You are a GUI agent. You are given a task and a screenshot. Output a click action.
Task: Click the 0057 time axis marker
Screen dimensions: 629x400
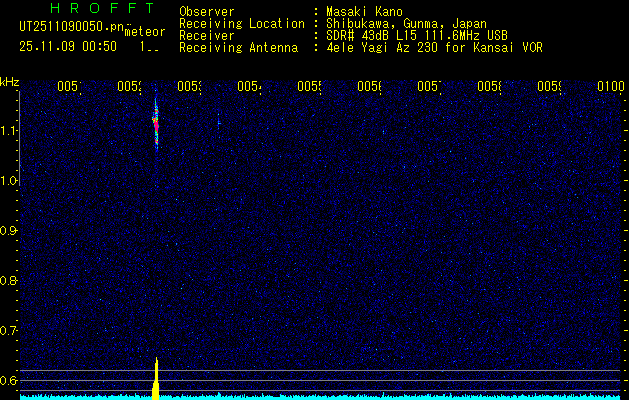(429, 86)
